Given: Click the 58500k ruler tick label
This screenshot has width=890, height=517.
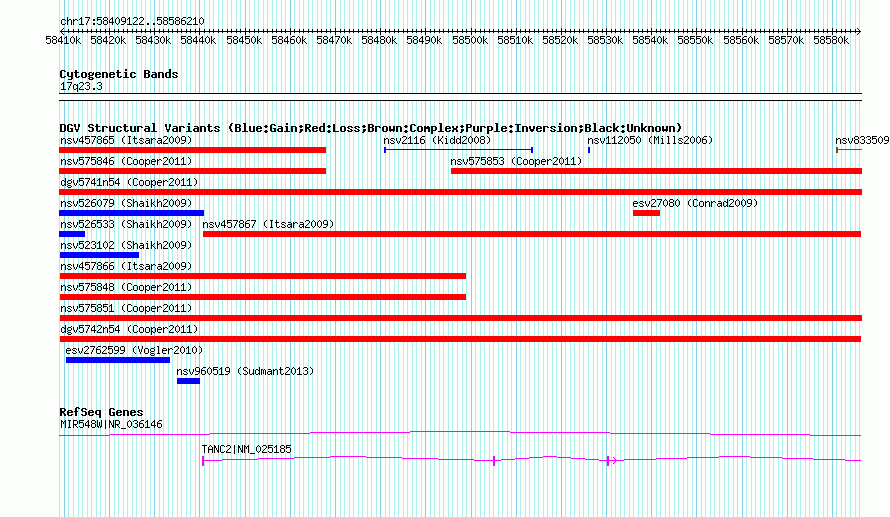Looking at the screenshot, I should [470, 40].
